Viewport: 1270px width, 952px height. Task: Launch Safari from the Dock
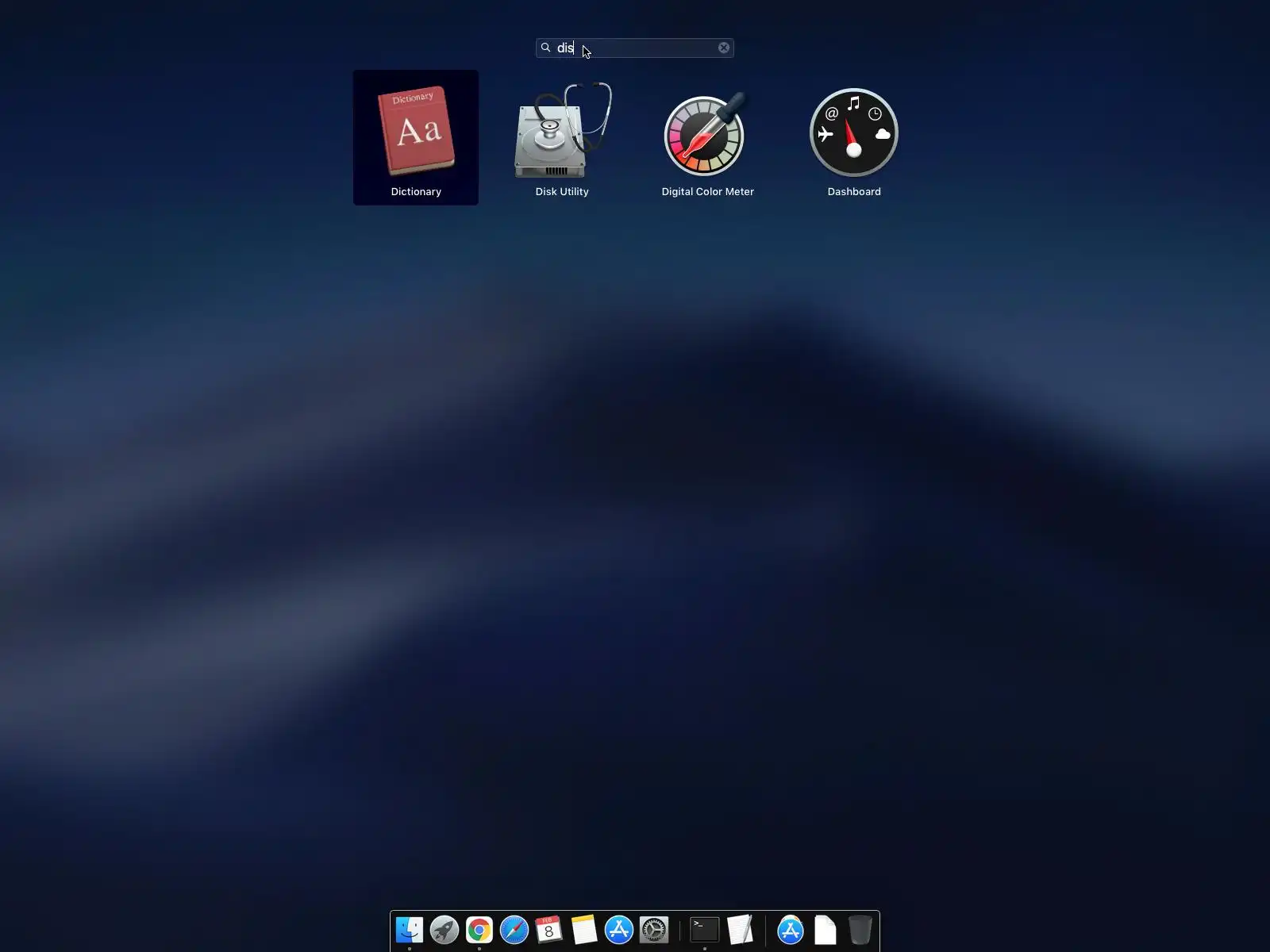[x=514, y=930]
